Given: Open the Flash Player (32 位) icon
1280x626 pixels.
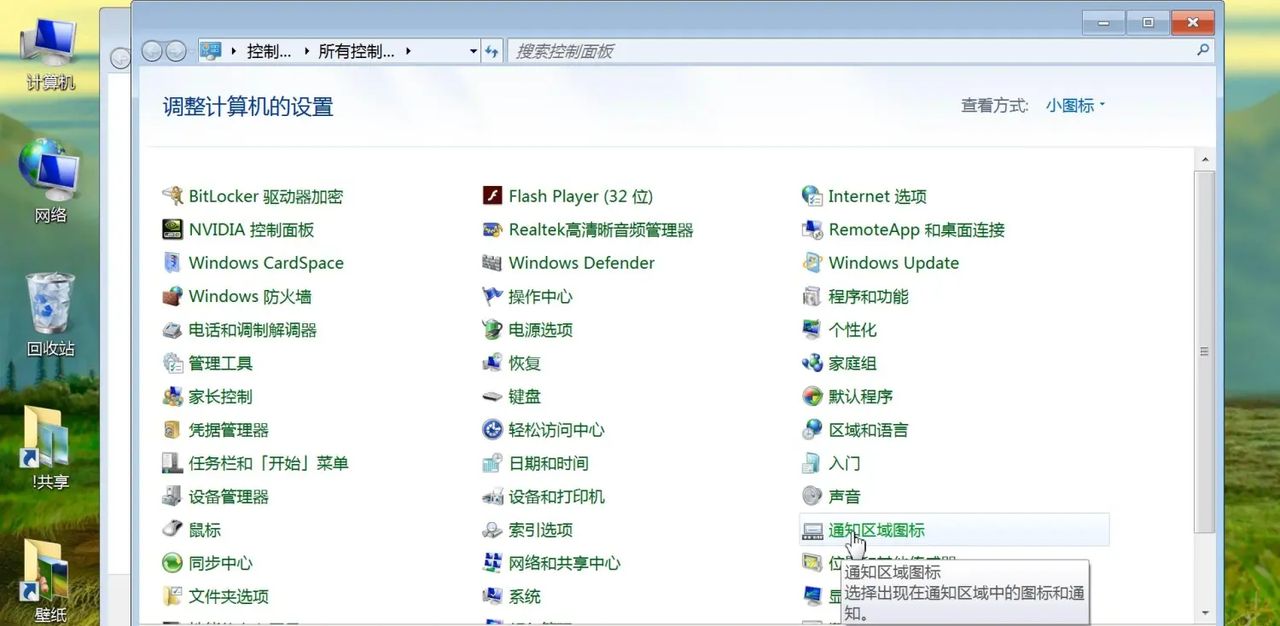Looking at the screenshot, I should point(492,196).
